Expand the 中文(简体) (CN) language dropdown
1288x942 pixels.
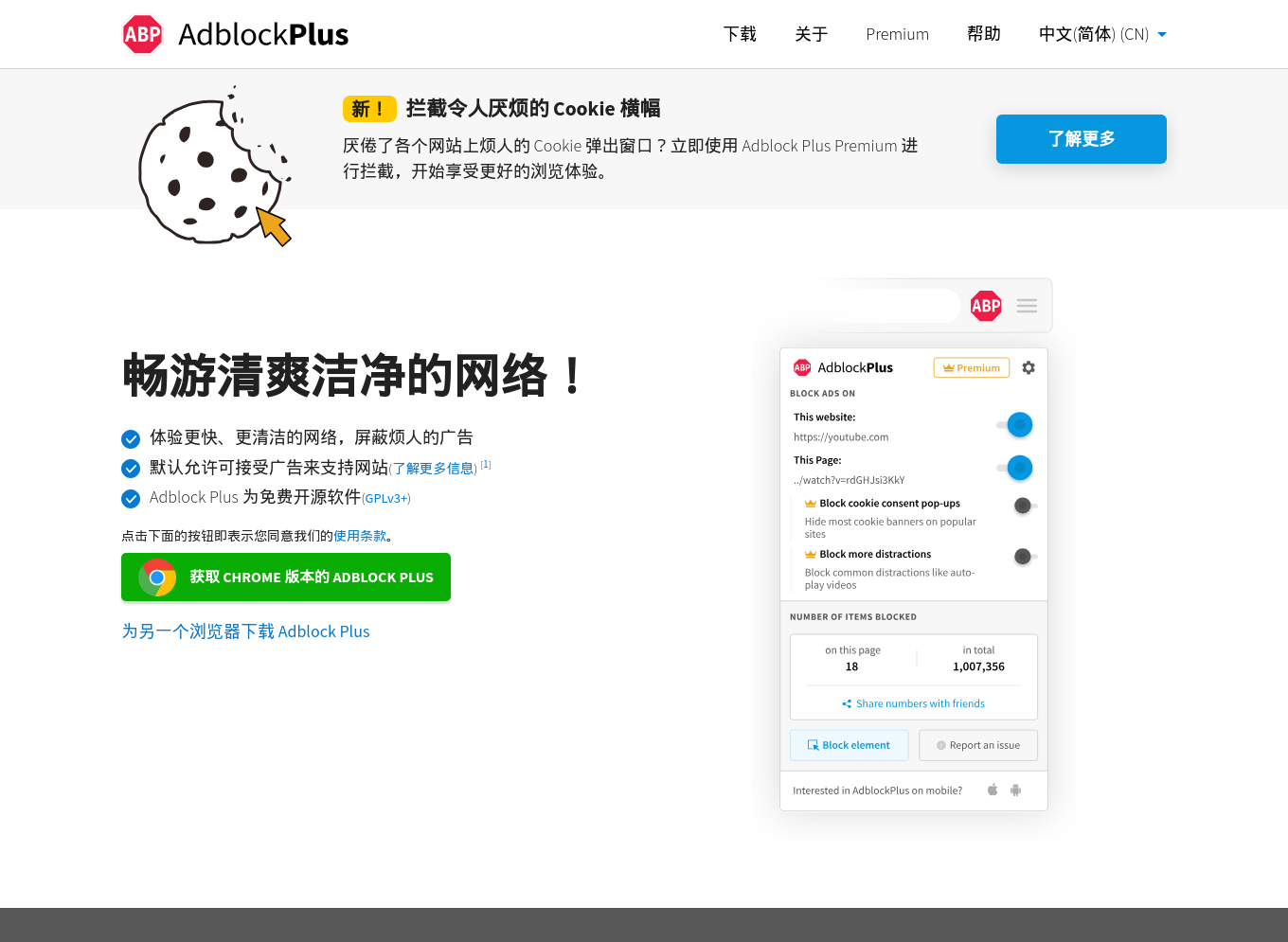[x=1102, y=34]
